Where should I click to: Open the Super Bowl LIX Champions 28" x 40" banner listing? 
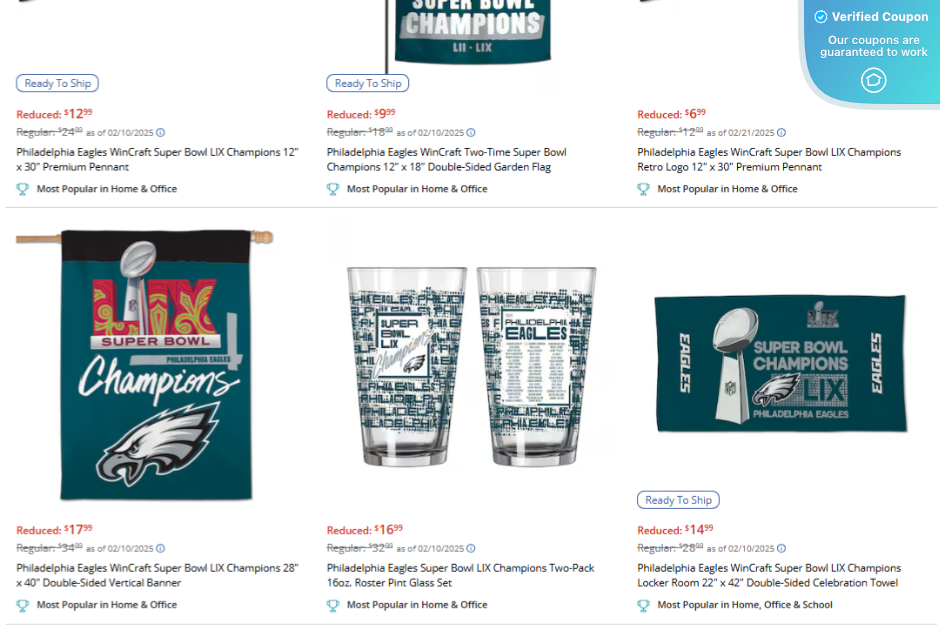[156, 572]
